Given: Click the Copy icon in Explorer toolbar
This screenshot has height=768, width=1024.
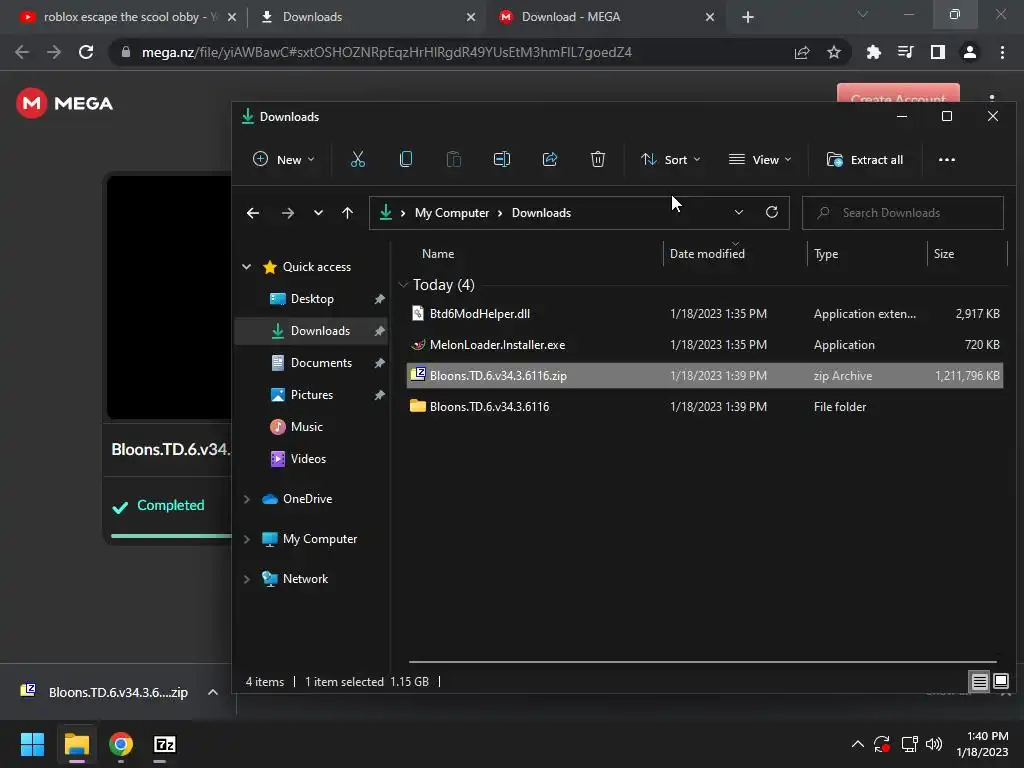Looking at the screenshot, I should 406,159.
